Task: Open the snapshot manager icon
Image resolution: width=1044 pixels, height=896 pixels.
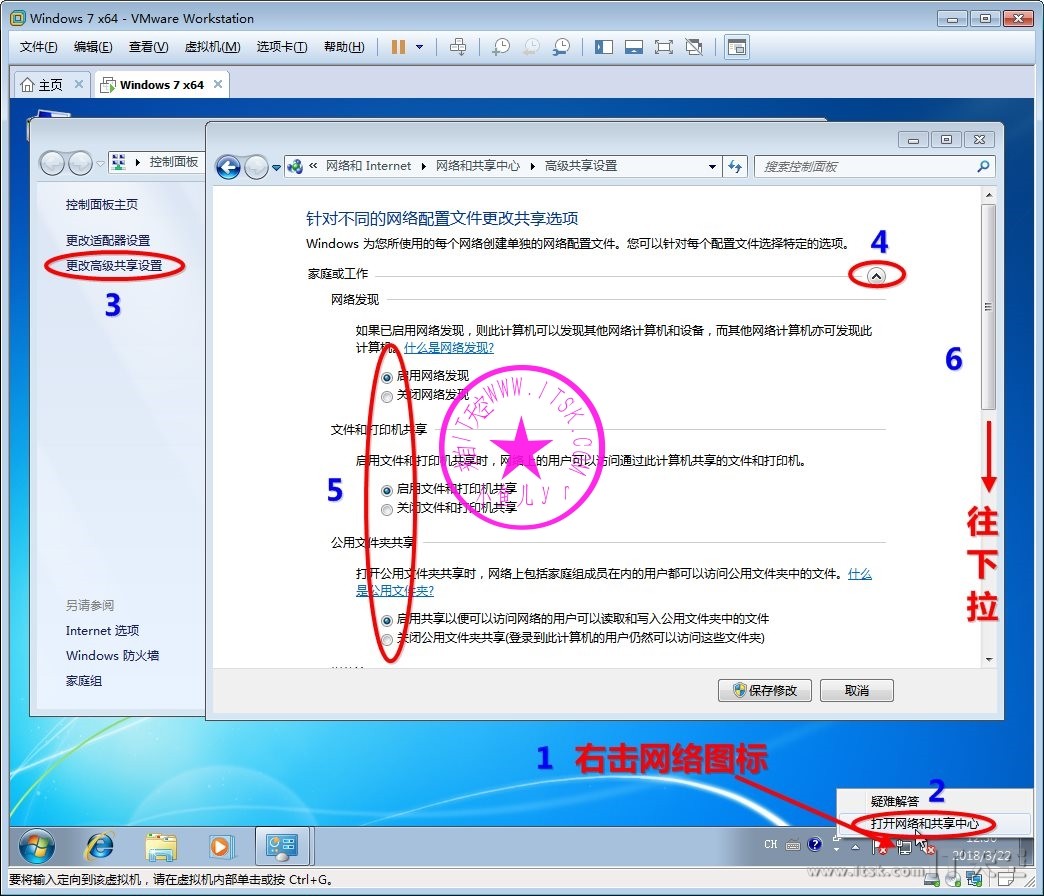Action: click(562, 47)
